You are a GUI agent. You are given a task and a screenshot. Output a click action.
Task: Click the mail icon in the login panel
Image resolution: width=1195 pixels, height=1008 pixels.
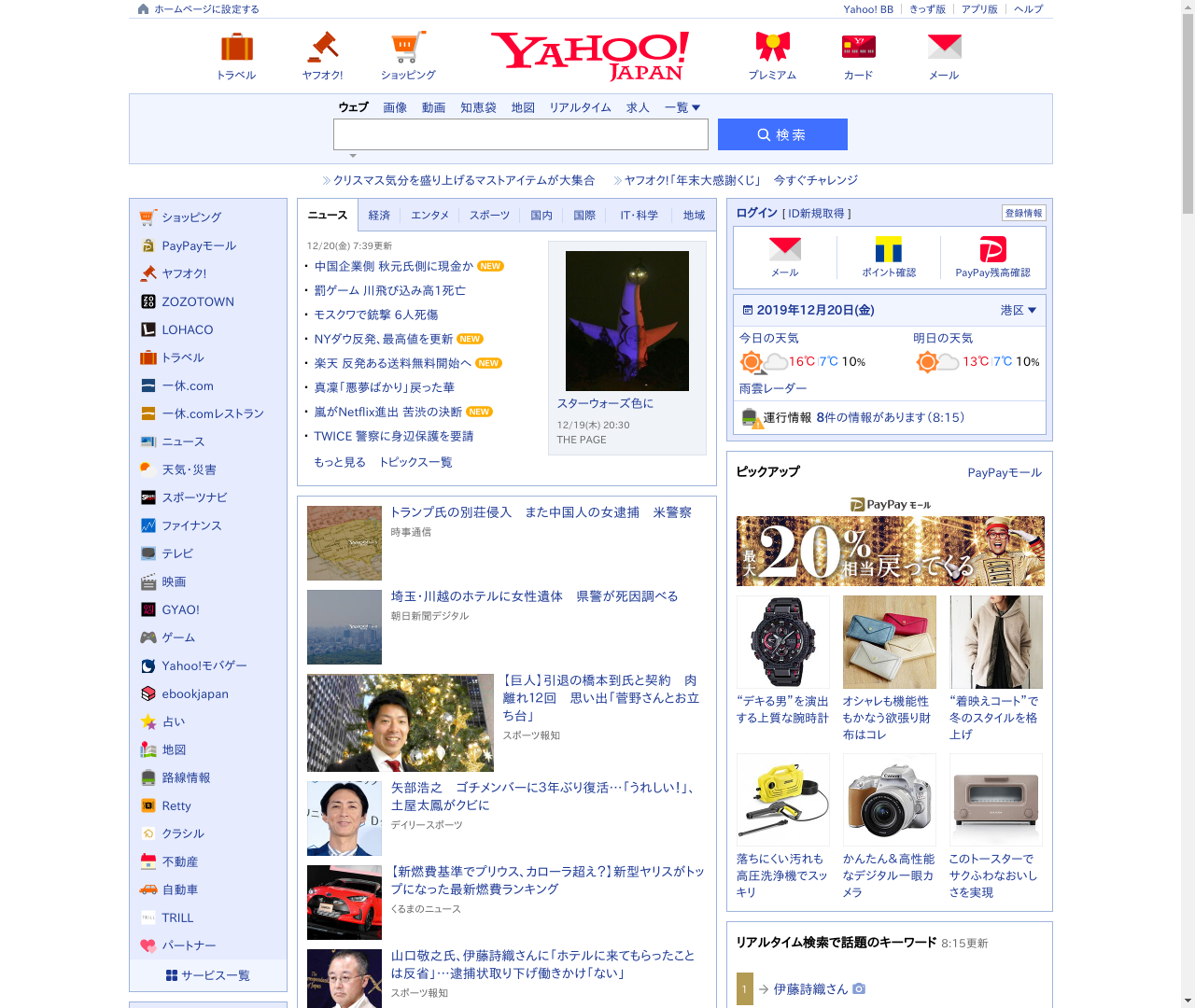[x=784, y=249]
